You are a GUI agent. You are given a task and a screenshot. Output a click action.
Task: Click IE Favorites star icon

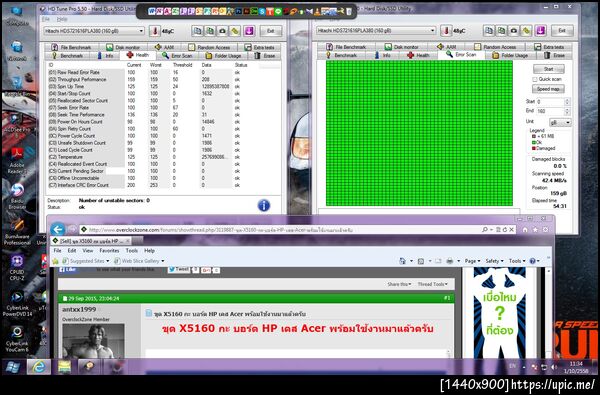[x=535, y=230]
